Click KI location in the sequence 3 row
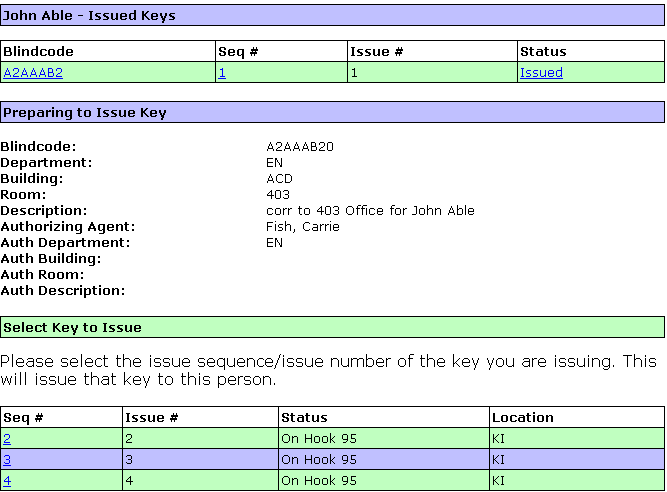The height and width of the screenshot is (492, 667). tap(498, 460)
